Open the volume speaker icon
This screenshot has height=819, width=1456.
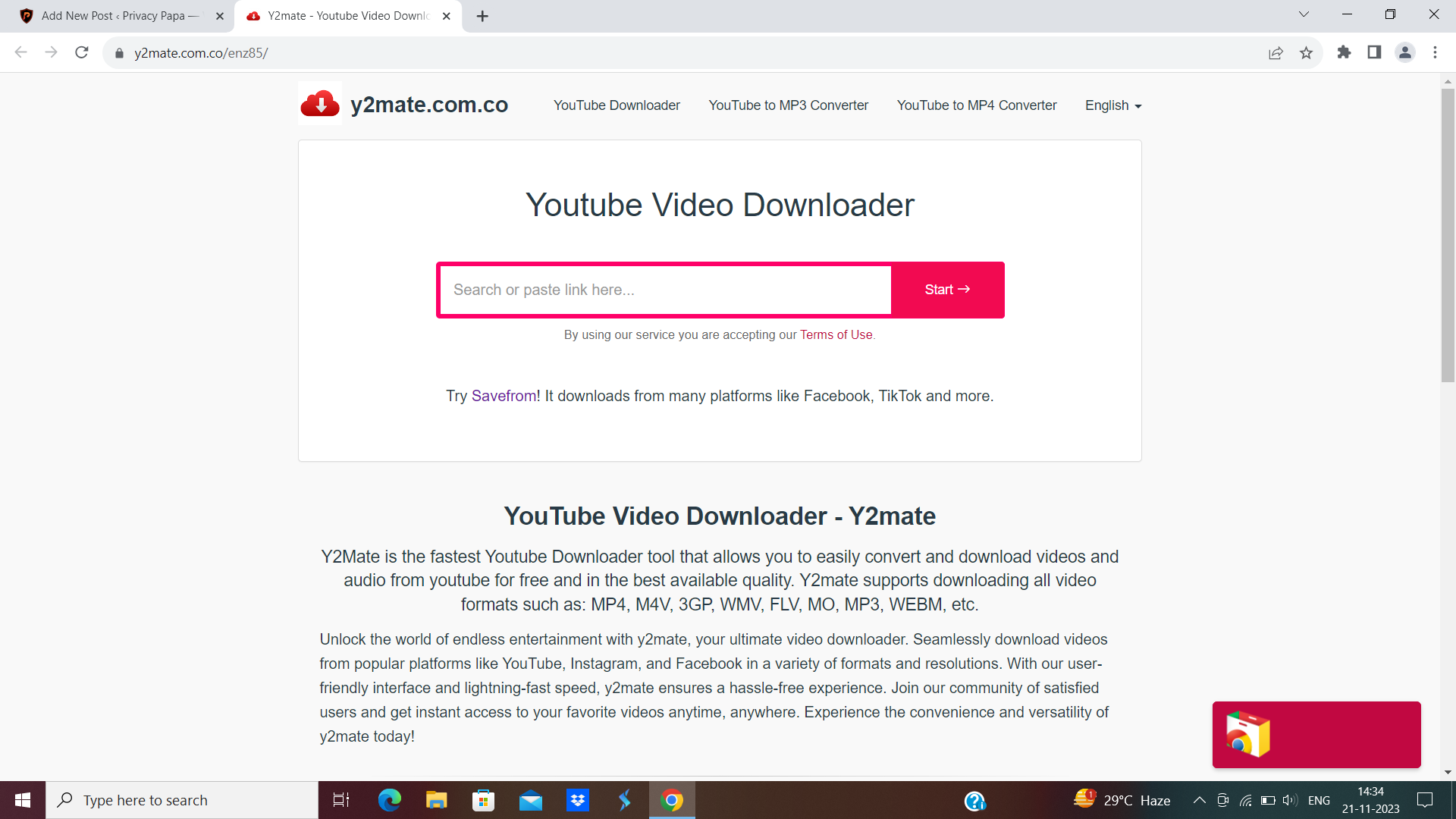pyautogui.click(x=1290, y=800)
